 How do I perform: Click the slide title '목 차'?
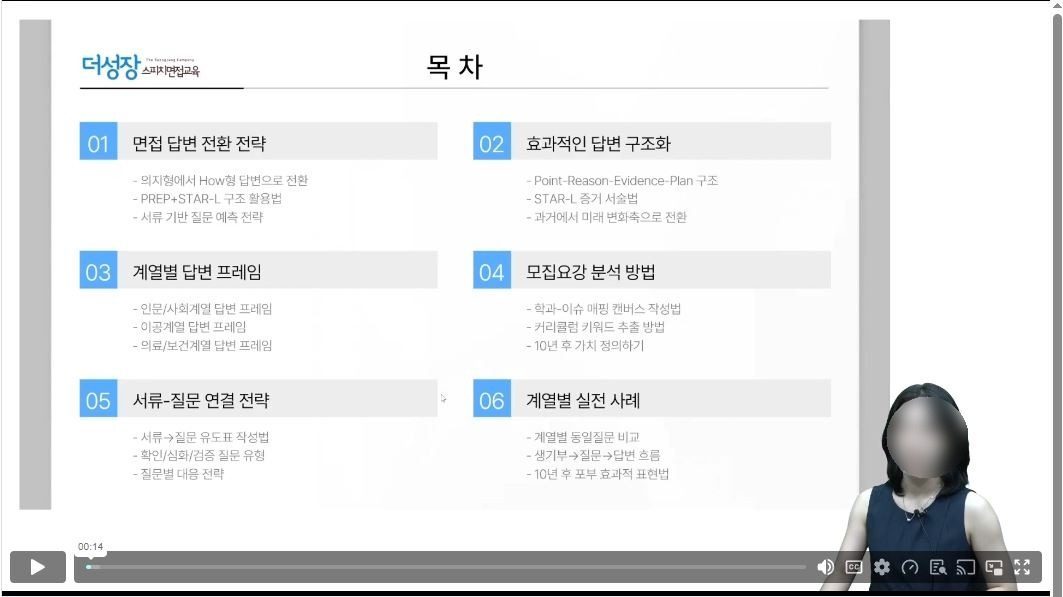coord(454,66)
